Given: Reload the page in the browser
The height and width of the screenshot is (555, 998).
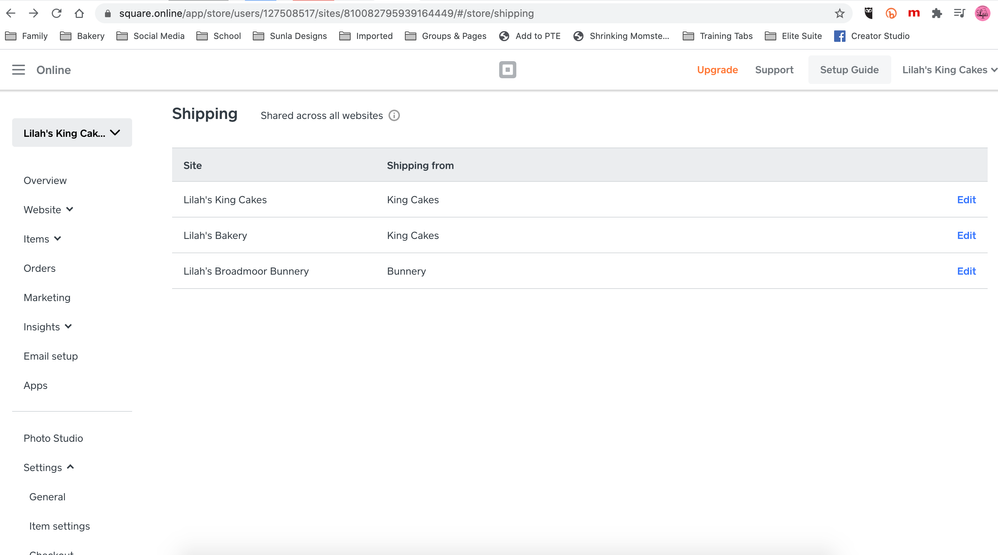Looking at the screenshot, I should click(x=56, y=13).
